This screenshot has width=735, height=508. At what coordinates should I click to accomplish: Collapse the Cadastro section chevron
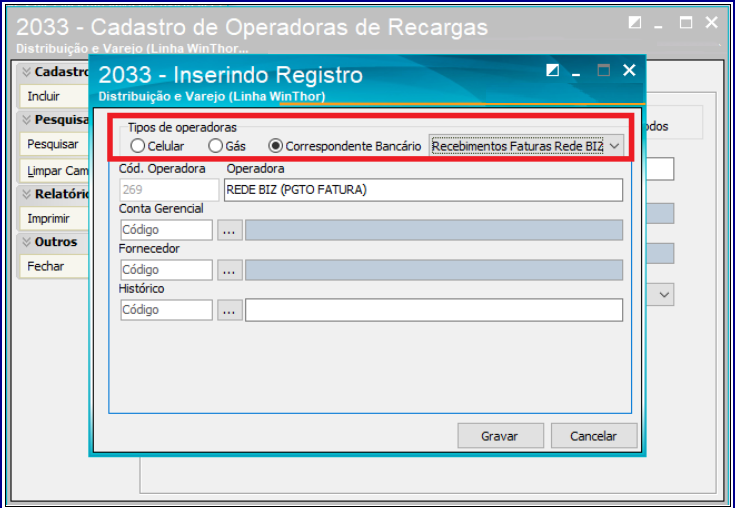point(26,72)
